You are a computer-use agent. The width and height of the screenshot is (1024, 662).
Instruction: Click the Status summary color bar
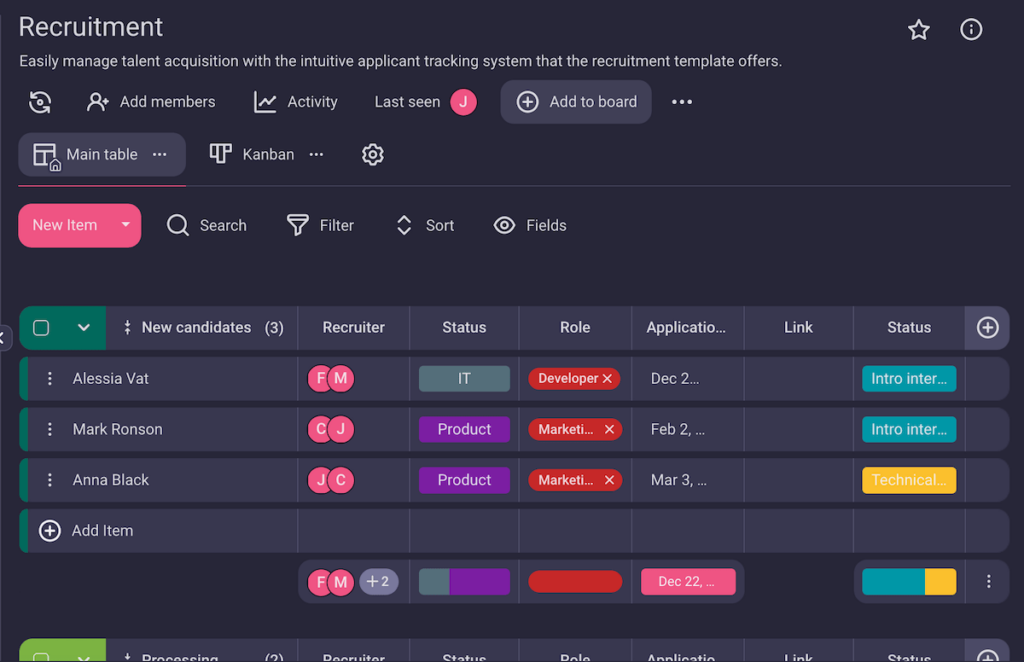[908, 581]
